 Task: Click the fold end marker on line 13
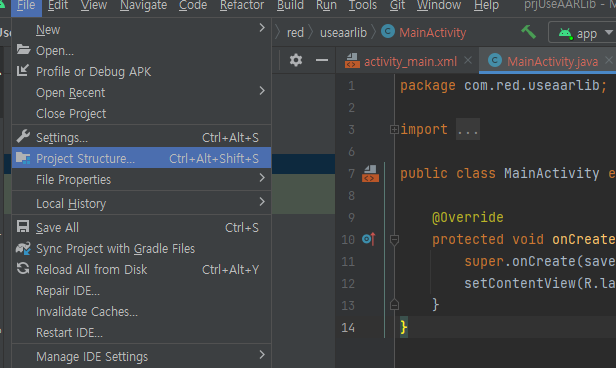[394, 305]
